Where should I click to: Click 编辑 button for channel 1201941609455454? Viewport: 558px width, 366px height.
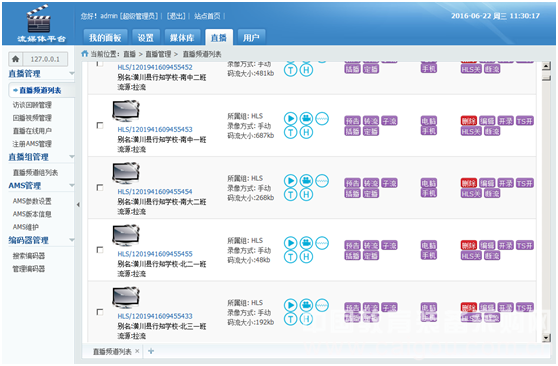(487, 183)
